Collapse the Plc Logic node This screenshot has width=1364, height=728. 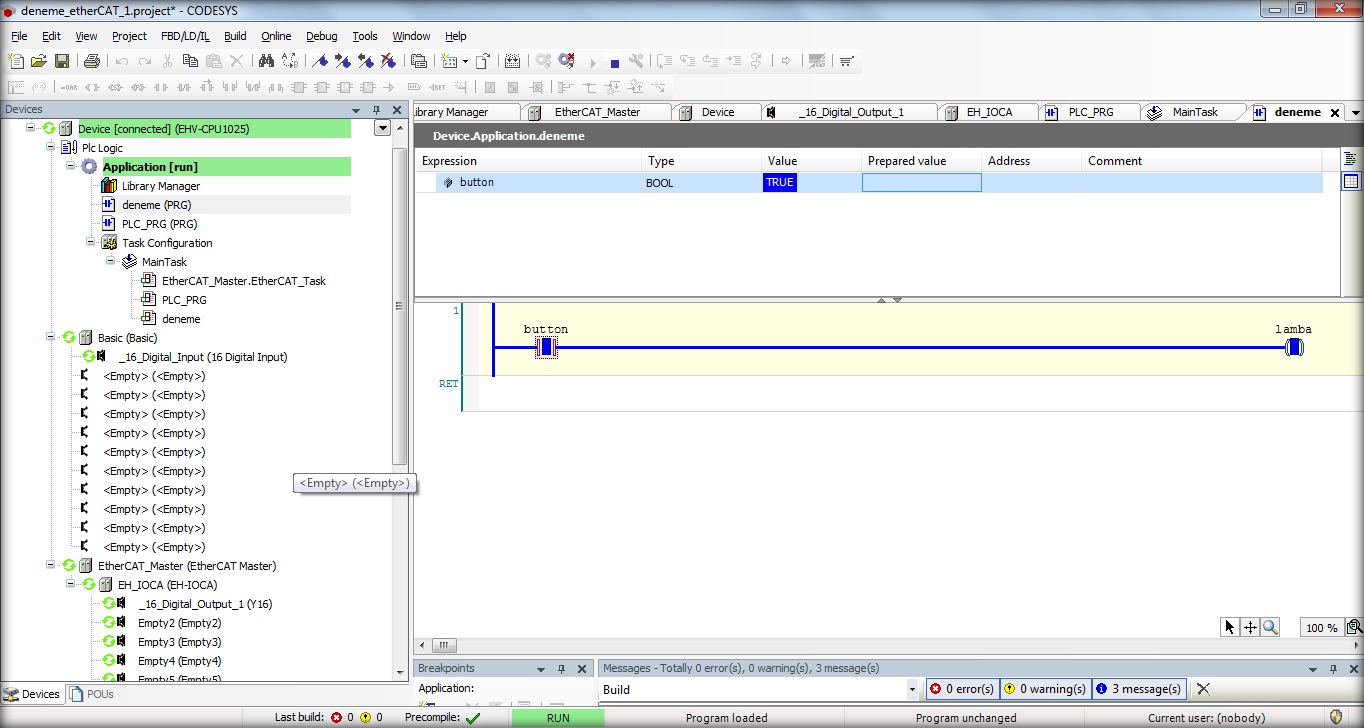pos(51,147)
